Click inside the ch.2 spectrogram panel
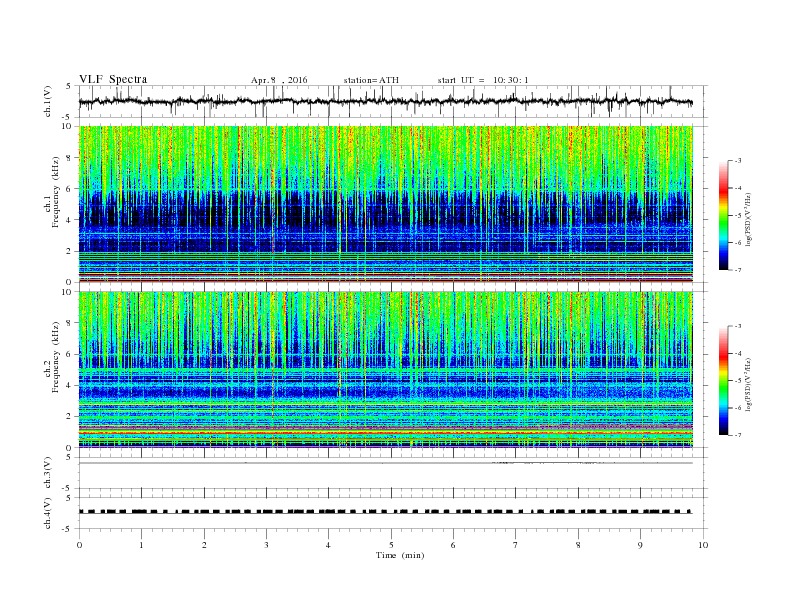Image resolution: width=792 pixels, height=612 pixels. 386,369
